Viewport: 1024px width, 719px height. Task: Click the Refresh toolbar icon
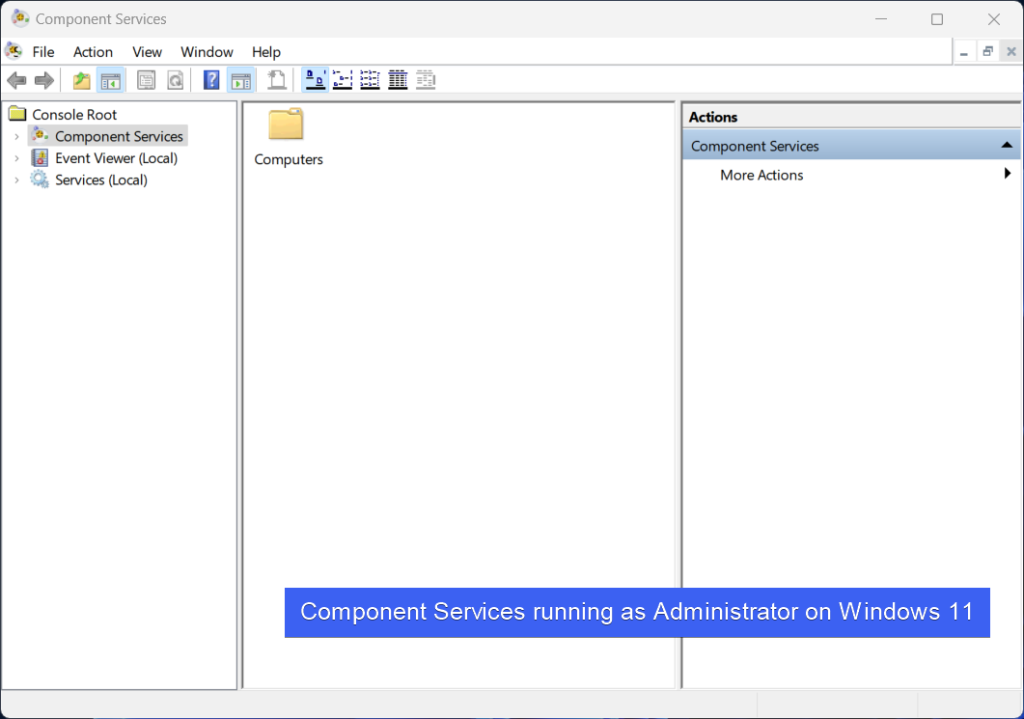coord(175,79)
